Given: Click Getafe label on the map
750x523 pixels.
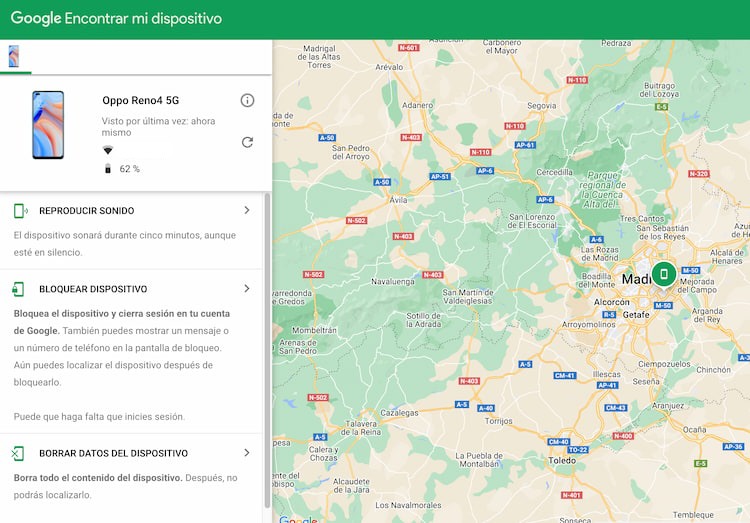Looking at the screenshot, I should point(636,315).
